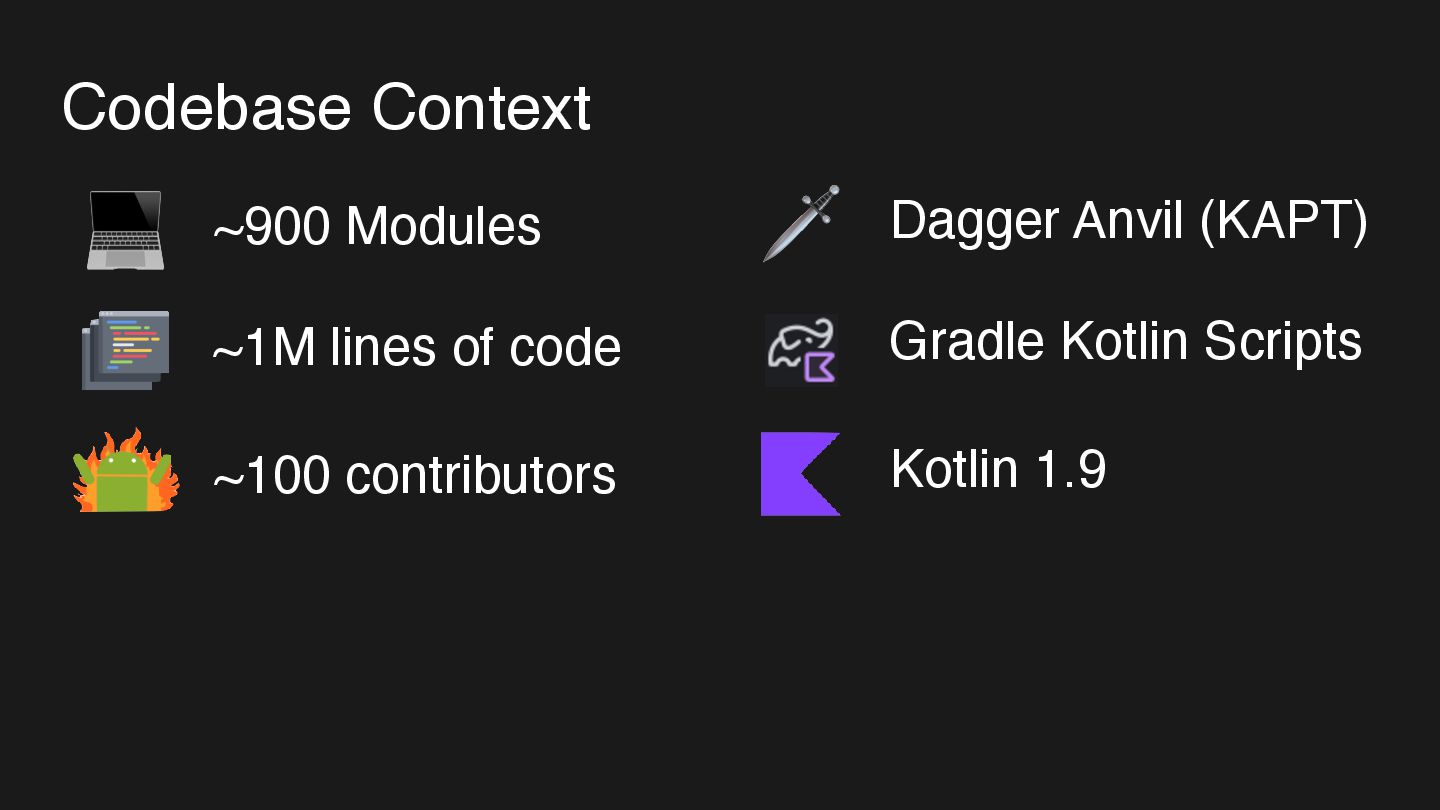The height and width of the screenshot is (810, 1440).
Task: Select the code windows icon
Action: tap(125, 349)
